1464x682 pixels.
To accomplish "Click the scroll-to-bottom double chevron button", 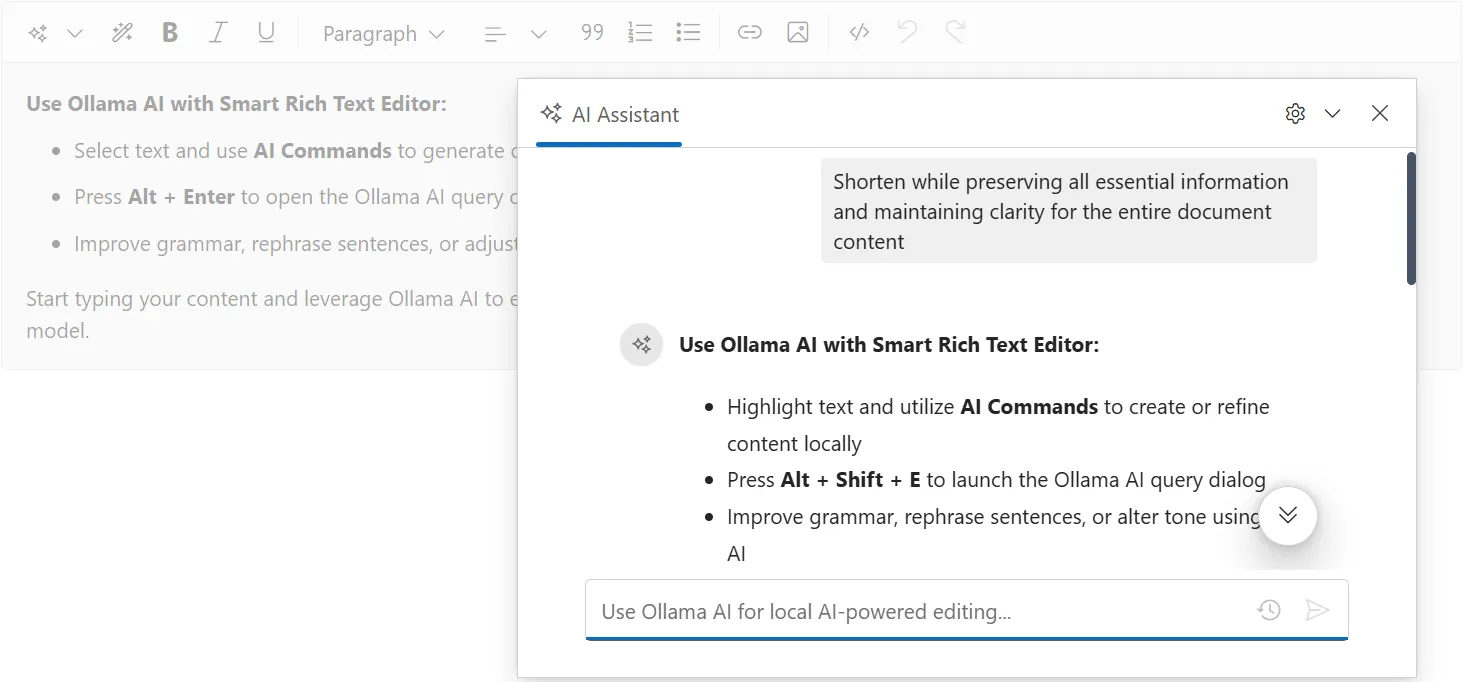I will tap(1288, 515).
